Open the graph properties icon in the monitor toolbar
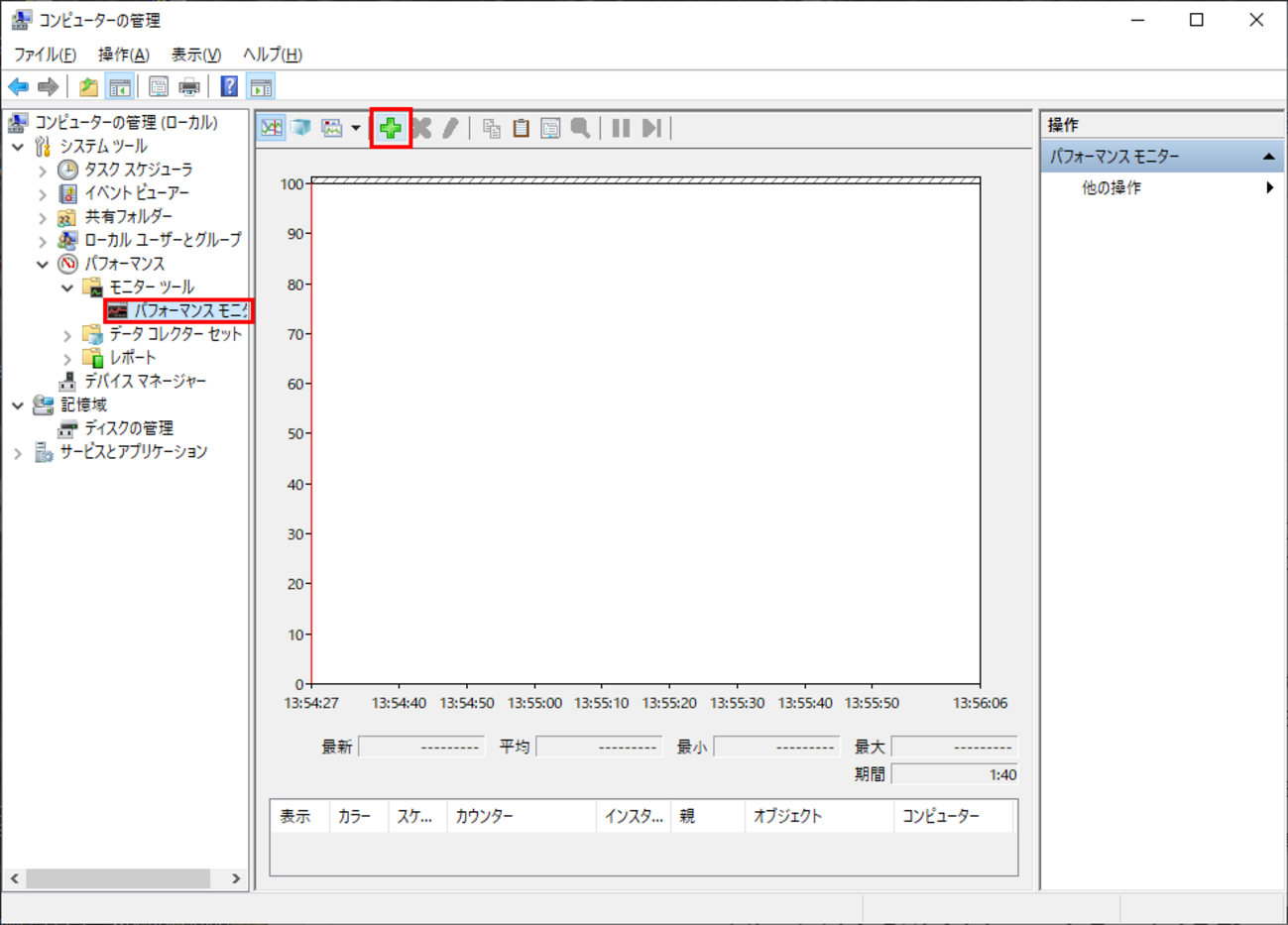 pos(550,128)
